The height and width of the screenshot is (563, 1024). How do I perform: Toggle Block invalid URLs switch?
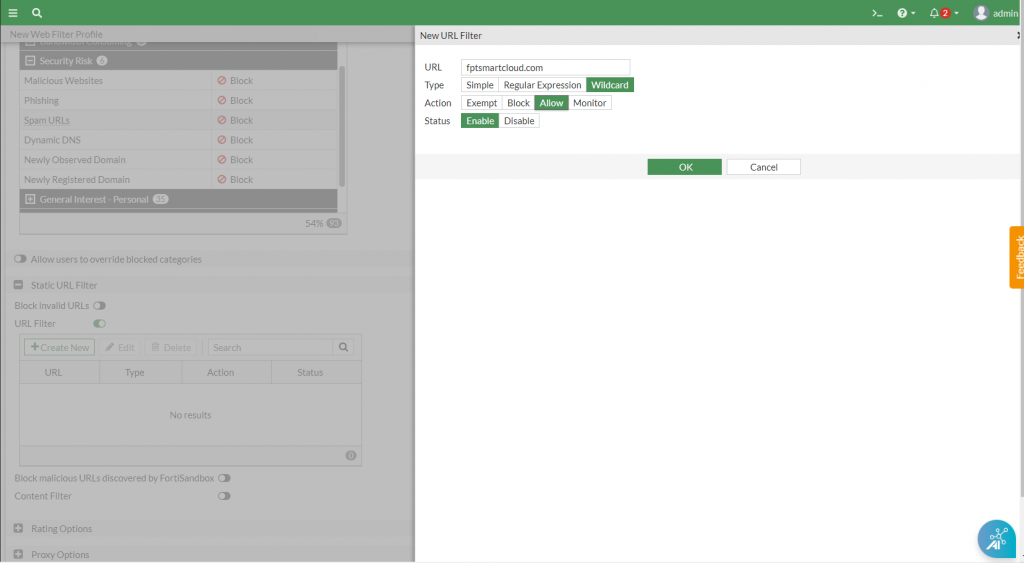(100, 305)
